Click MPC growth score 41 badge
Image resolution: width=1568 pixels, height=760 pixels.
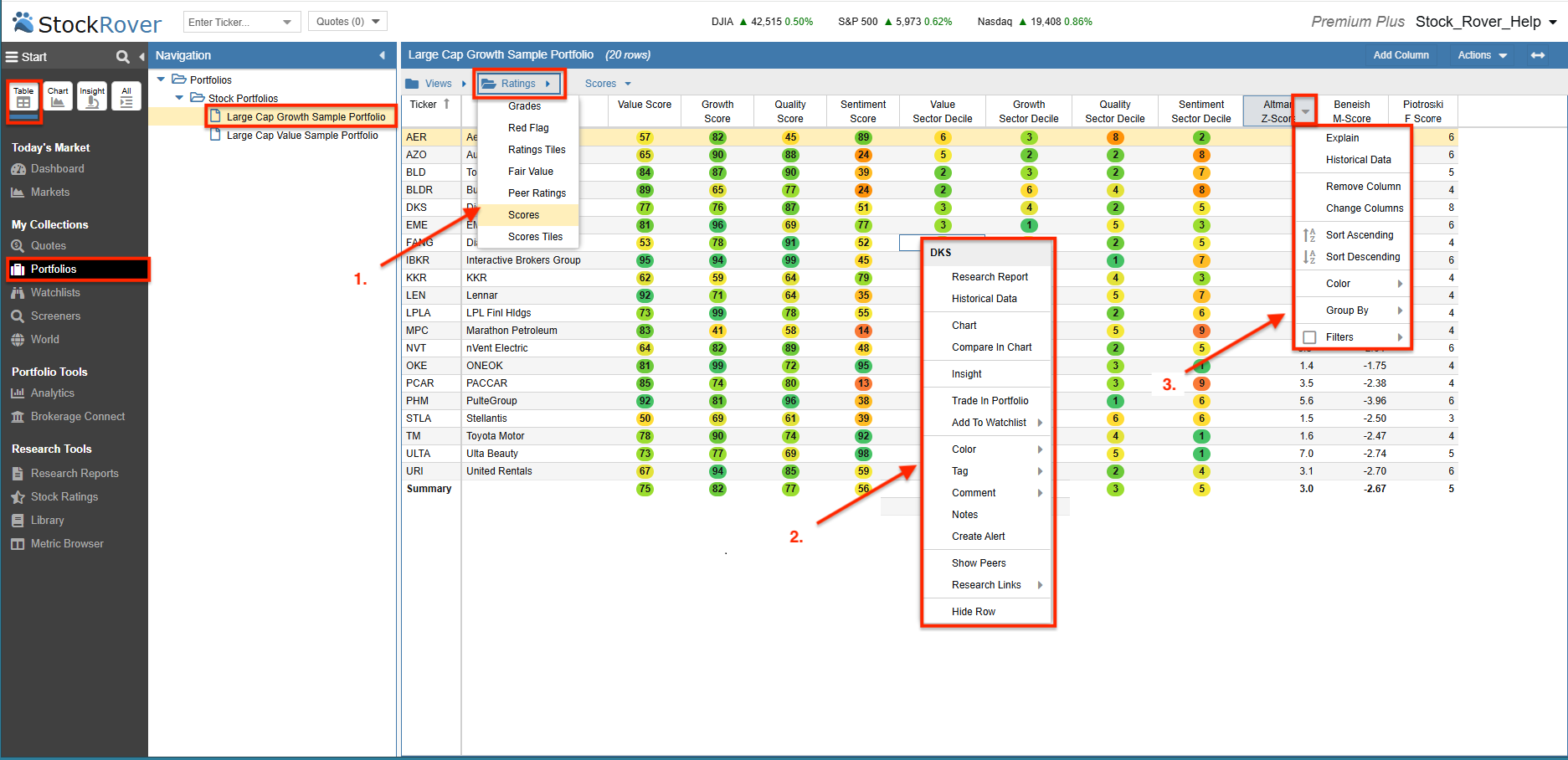coord(717,331)
